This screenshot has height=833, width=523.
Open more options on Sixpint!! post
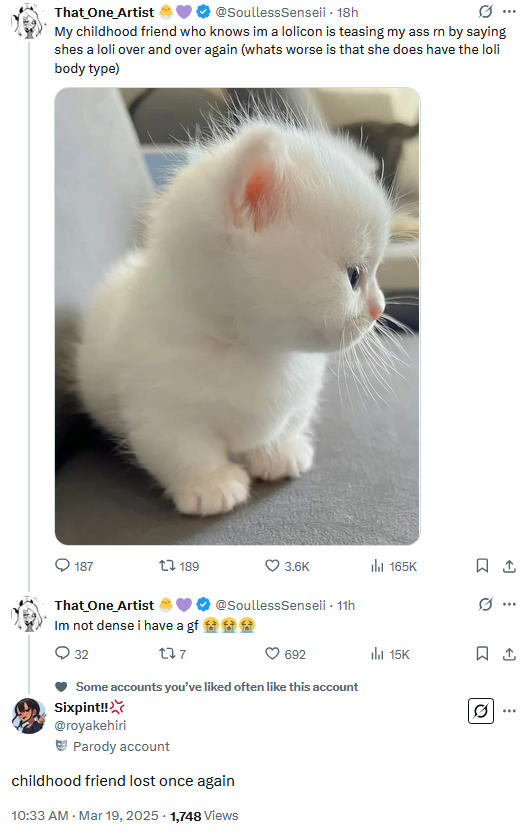tap(509, 711)
